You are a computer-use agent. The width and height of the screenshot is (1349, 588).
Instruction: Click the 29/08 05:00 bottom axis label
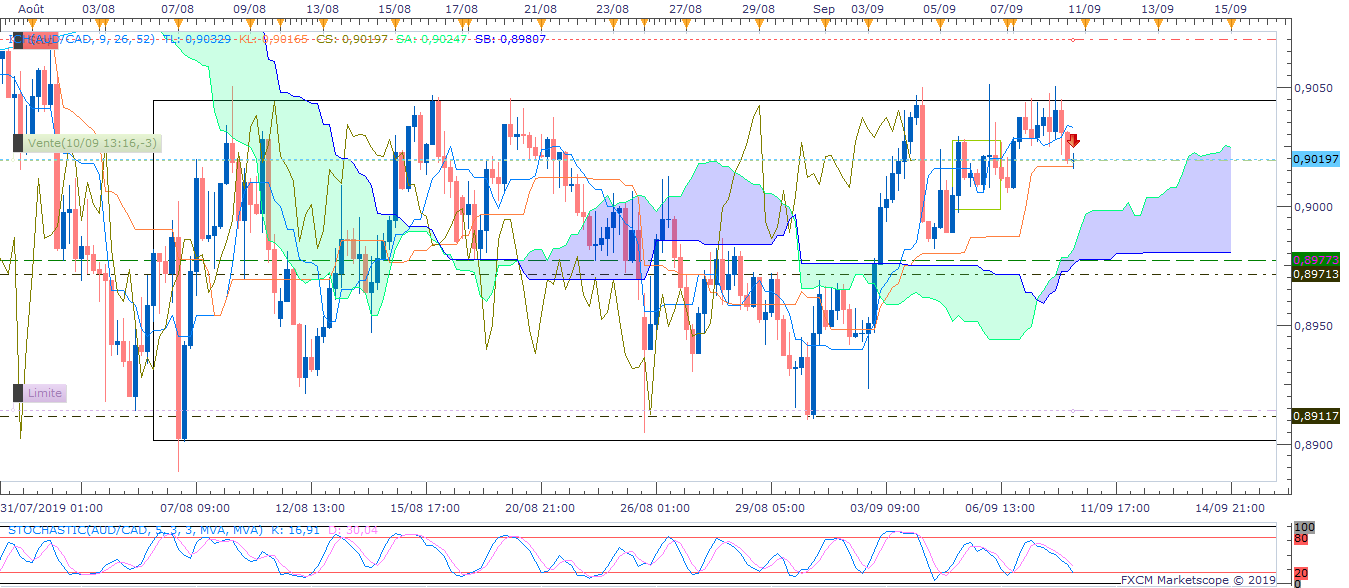(769, 508)
